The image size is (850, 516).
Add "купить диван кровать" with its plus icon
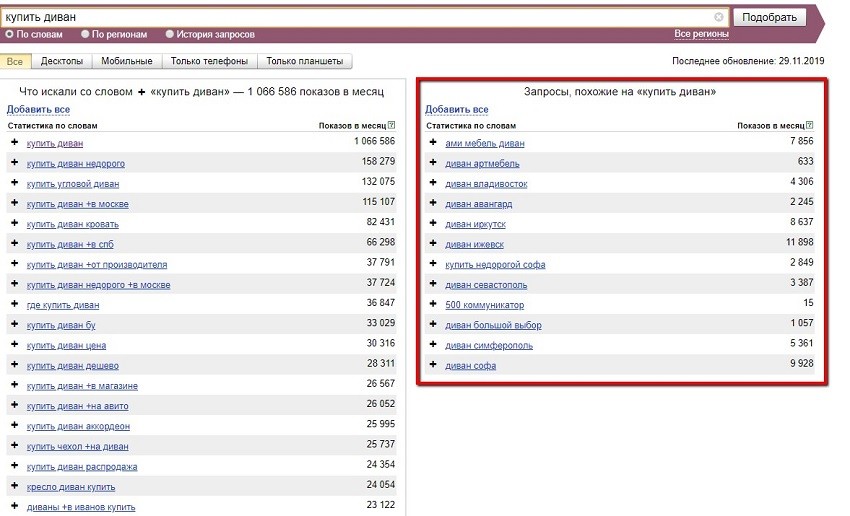(x=15, y=223)
